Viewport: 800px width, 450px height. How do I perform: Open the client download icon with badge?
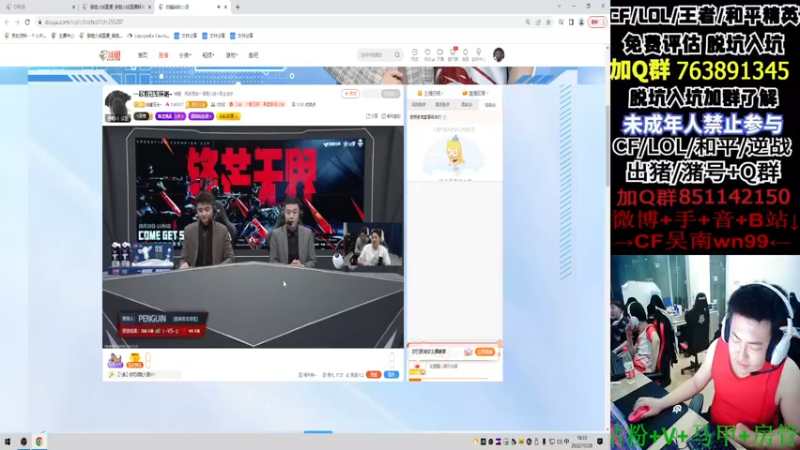pyautogui.click(x=453, y=55)
